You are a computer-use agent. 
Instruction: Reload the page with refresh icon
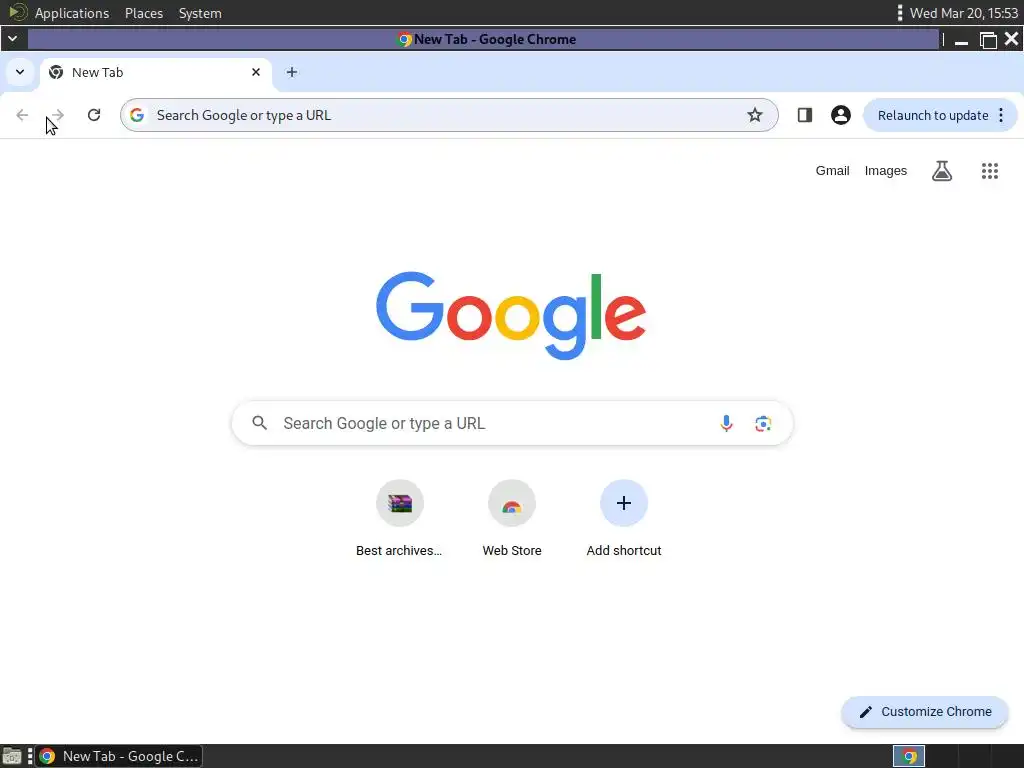(94, 115)
